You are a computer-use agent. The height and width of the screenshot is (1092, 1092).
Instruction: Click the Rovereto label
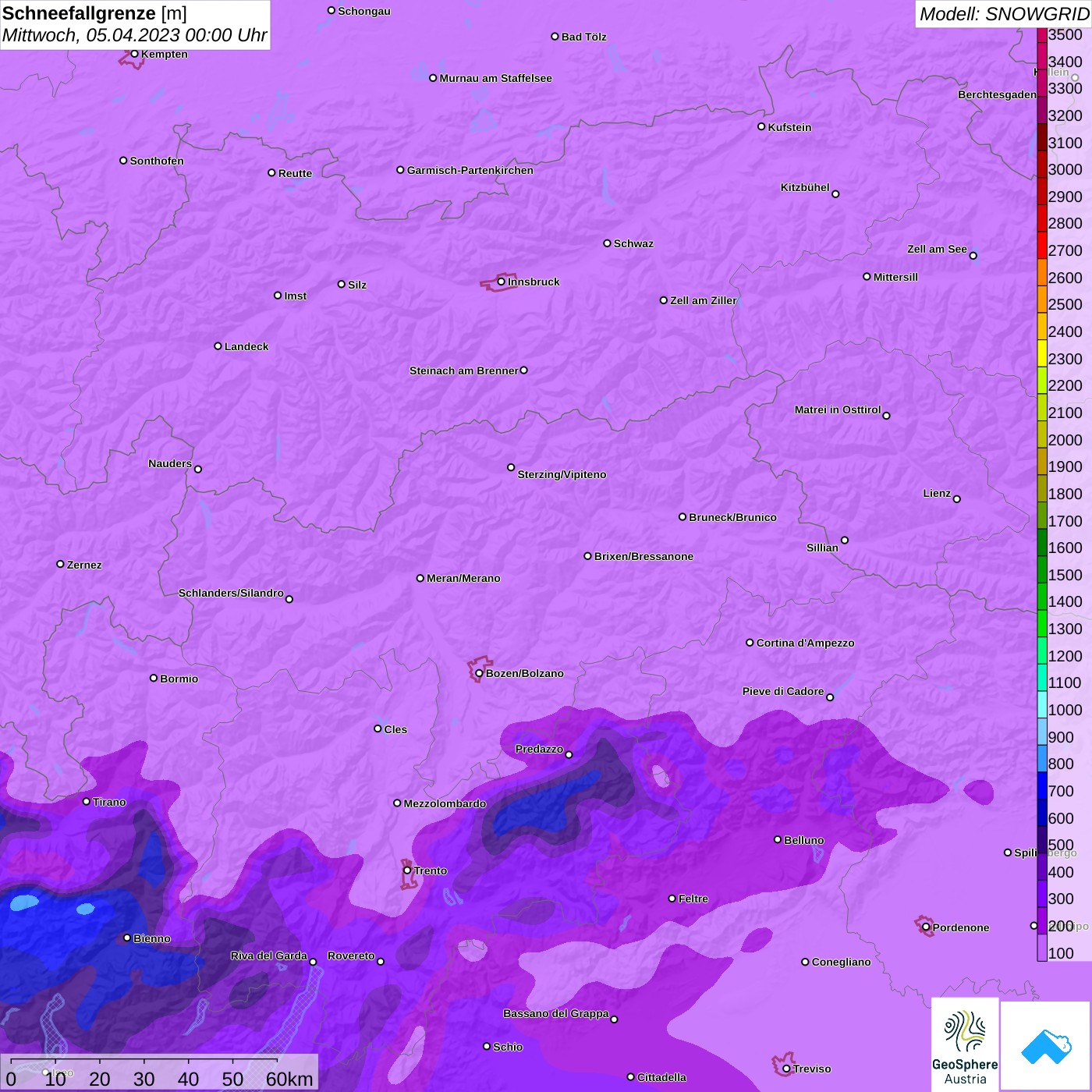click(351, 955)
